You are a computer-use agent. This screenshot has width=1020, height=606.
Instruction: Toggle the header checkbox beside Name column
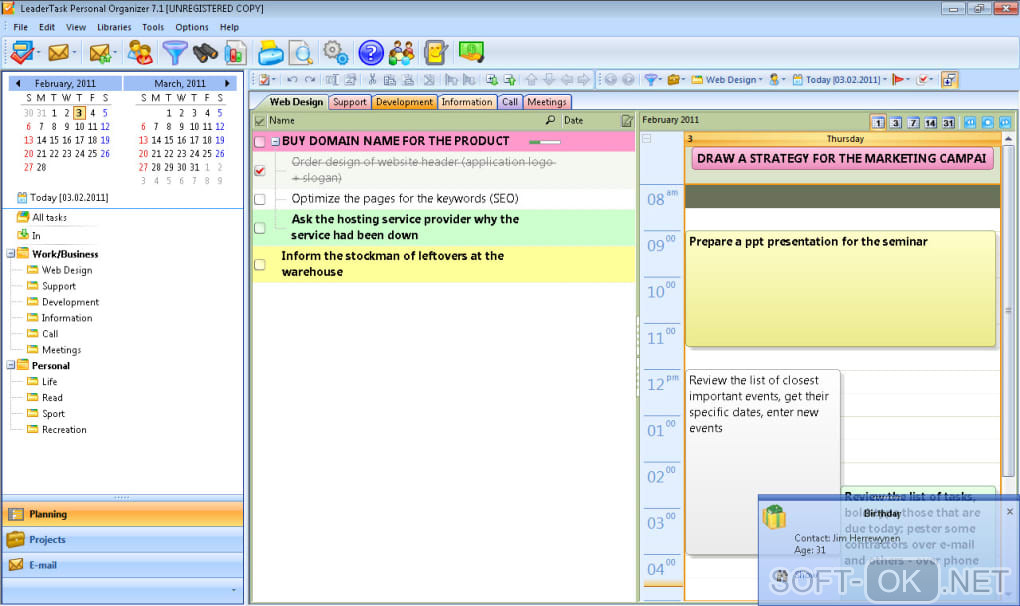(260, 121)
